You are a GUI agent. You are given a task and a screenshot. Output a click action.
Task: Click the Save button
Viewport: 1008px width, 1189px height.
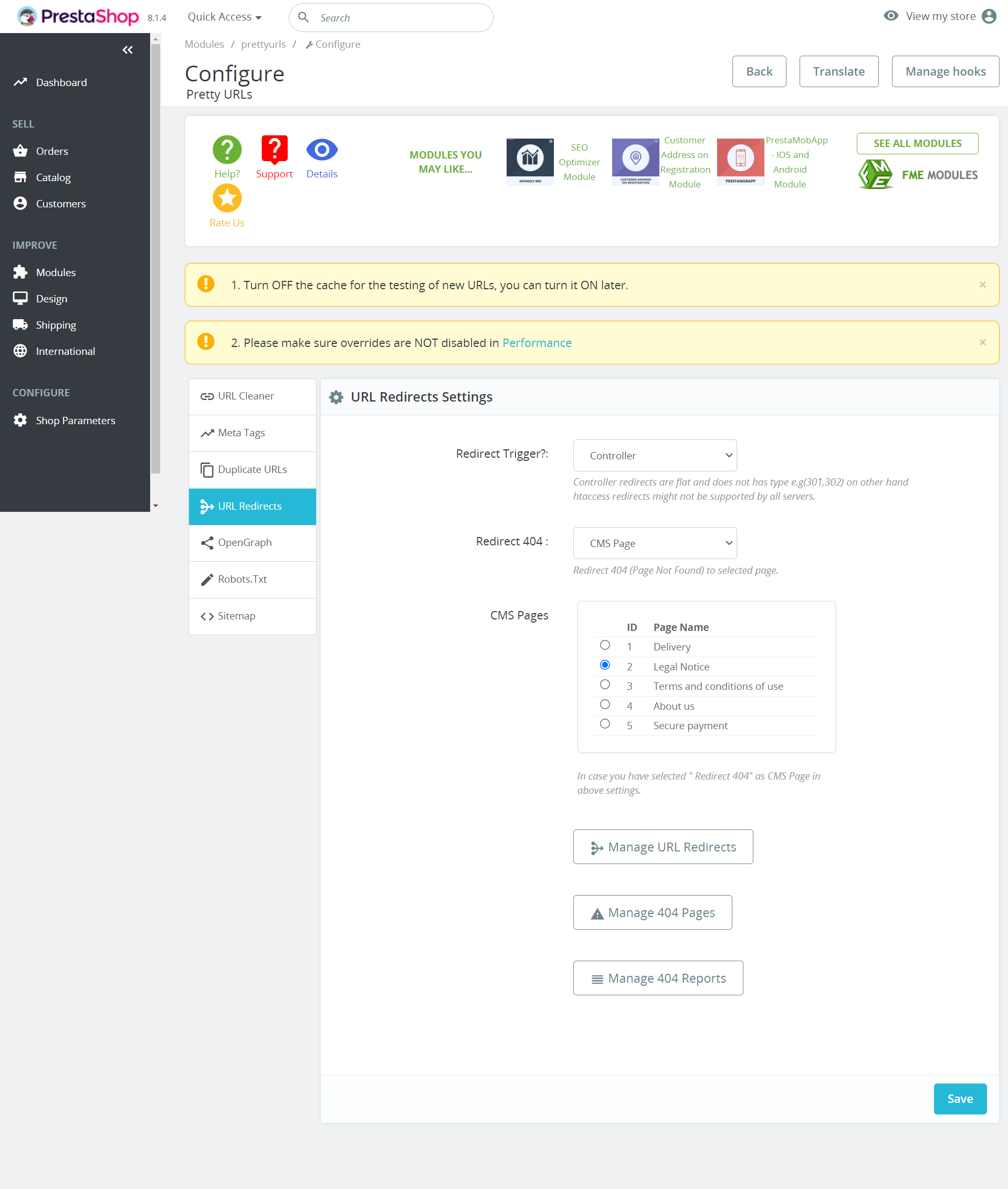pyautogui.click(x=960, y=1098)
